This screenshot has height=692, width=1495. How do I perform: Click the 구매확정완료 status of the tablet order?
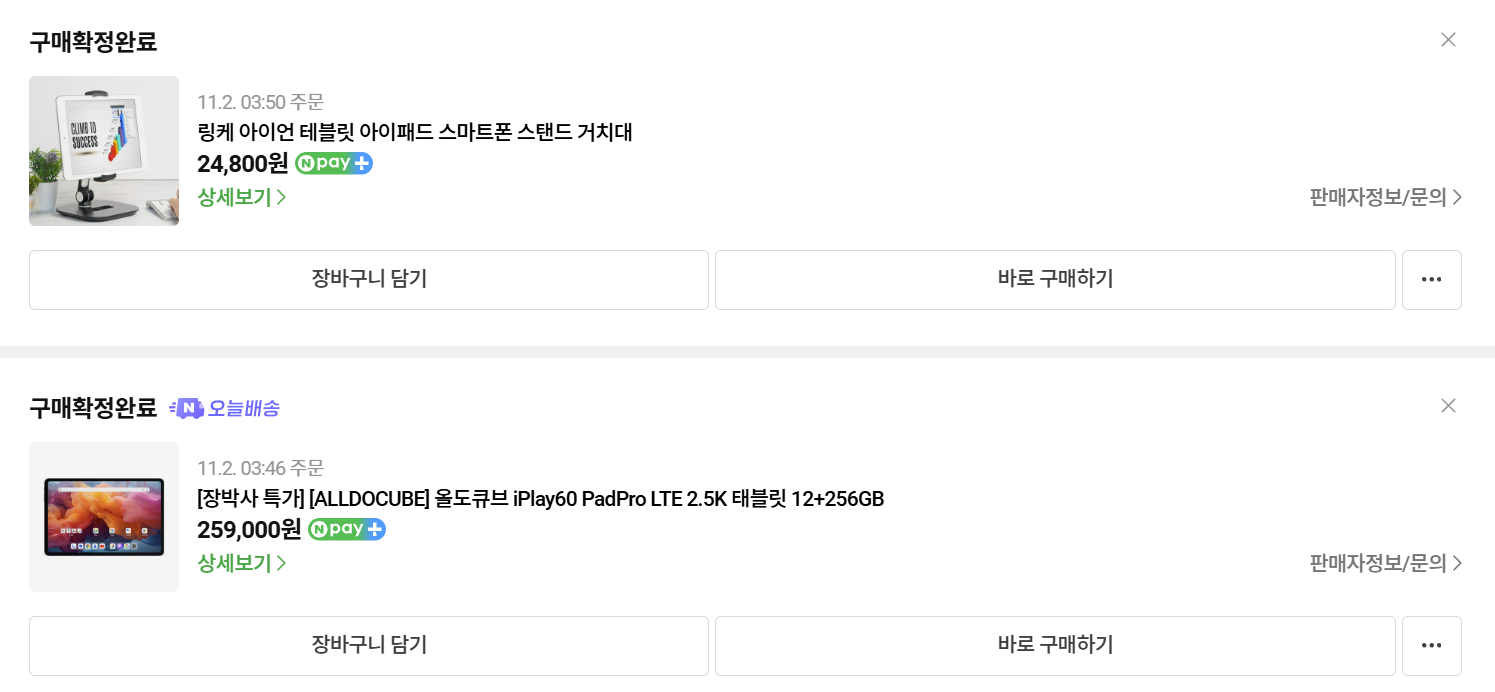click(93, 408)
